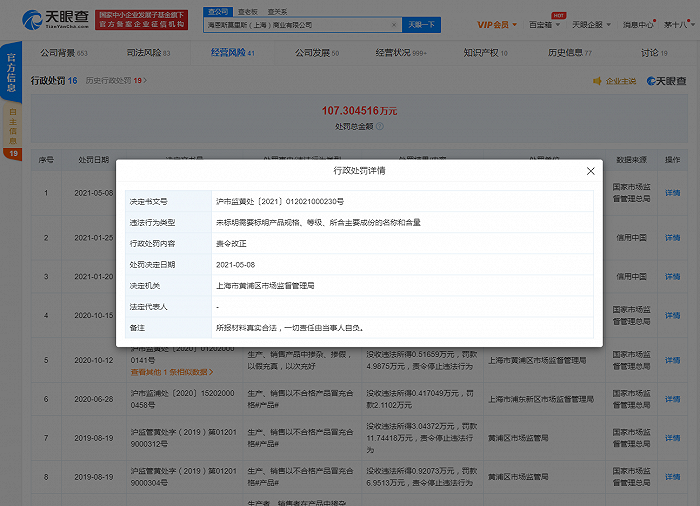Open 详情 for row 4 dated 2020-10-15
The image size is (700, 506).
(x=672, y=315)
